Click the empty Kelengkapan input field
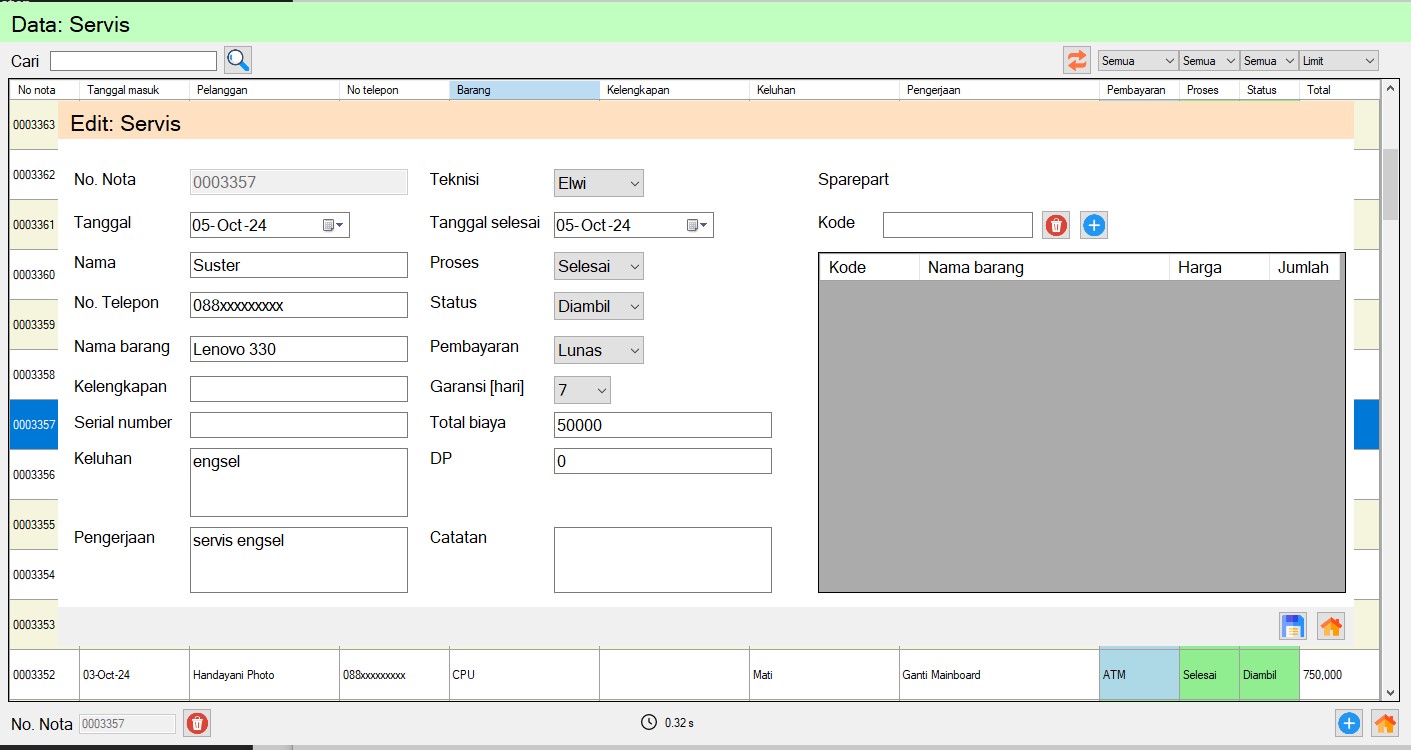The height and width of the screenshot is (750, 1411). [299, 389]
